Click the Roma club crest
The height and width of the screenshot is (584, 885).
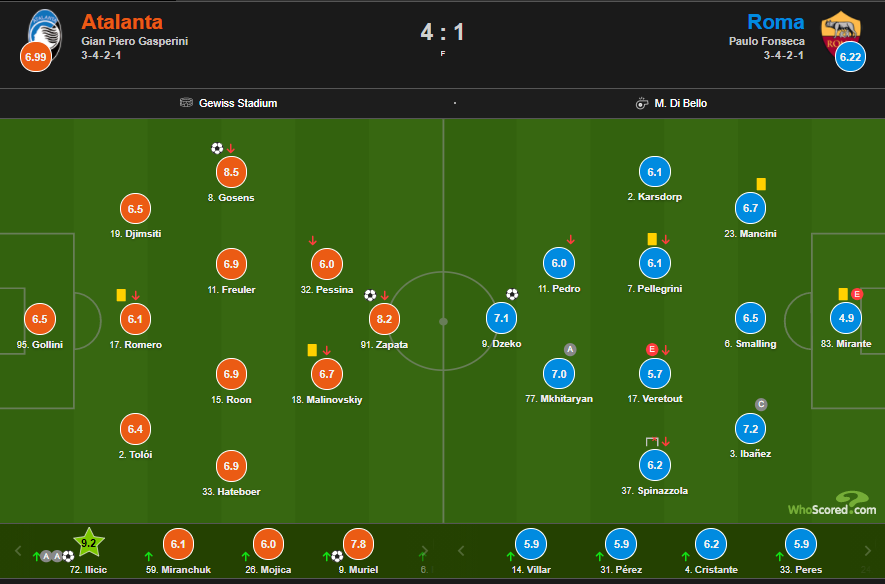click(839, 30)
